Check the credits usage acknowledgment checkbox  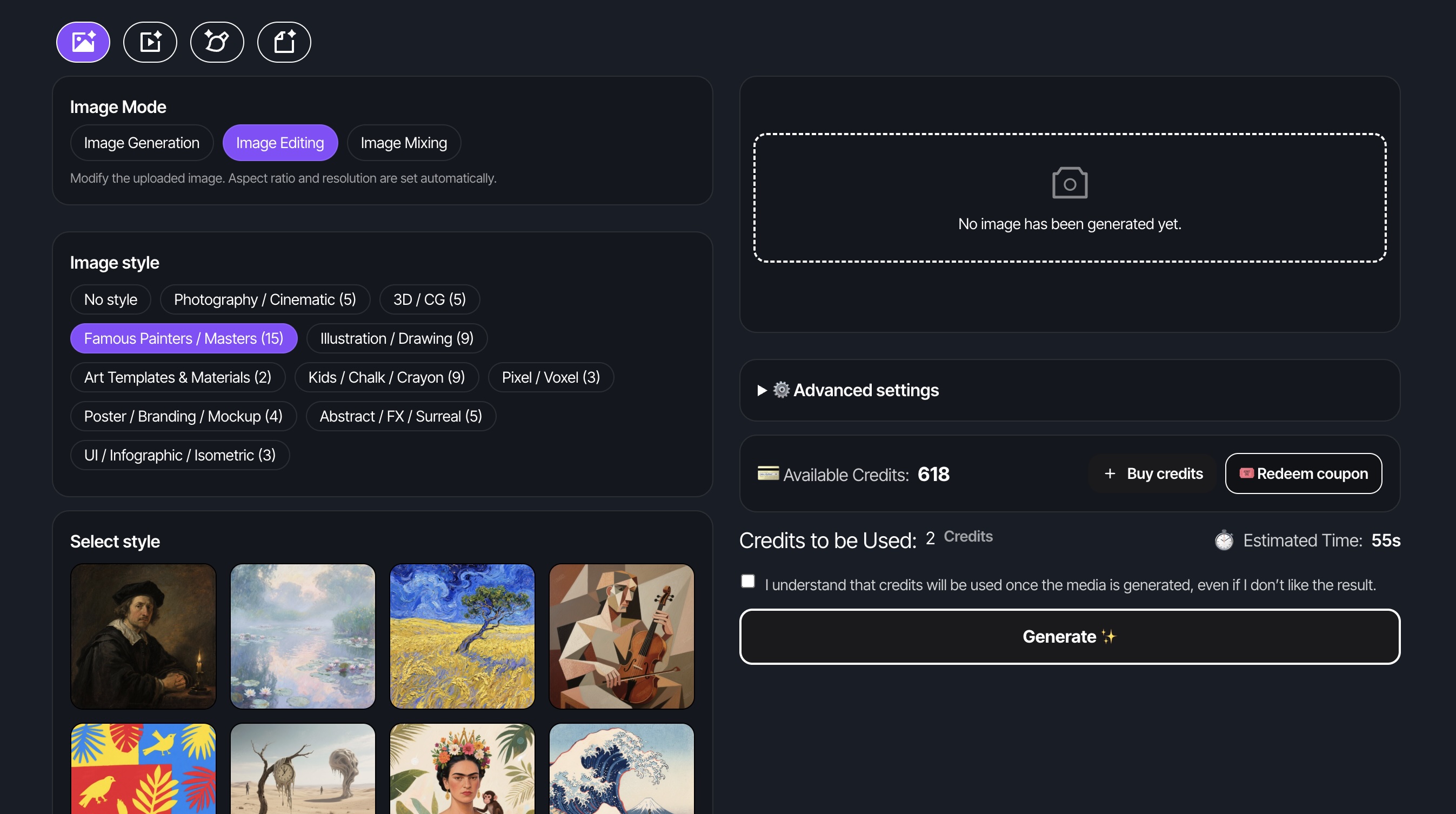pos(748,581)
